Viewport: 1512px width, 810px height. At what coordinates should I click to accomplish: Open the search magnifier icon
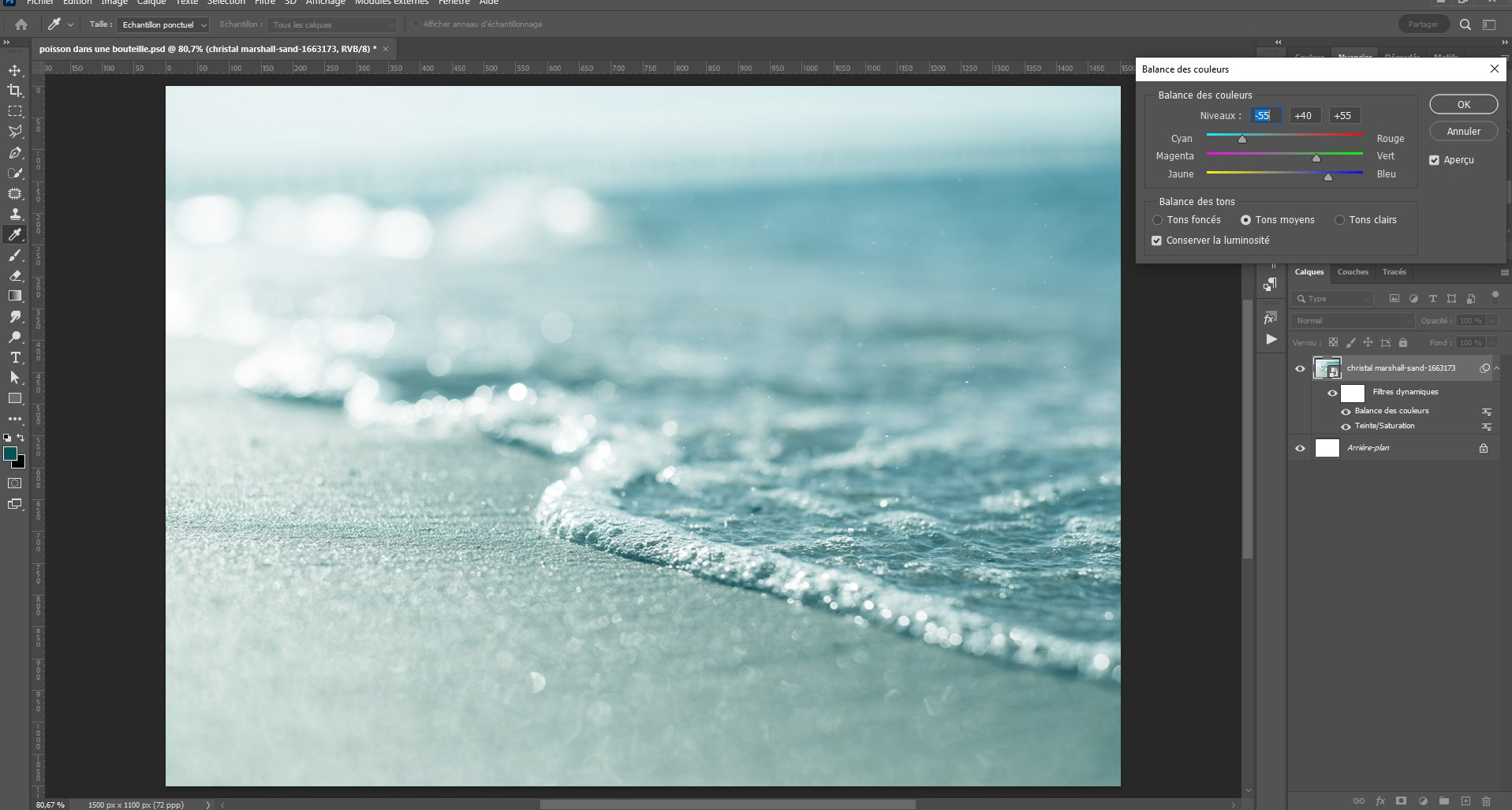click(x=1465, y=24)
